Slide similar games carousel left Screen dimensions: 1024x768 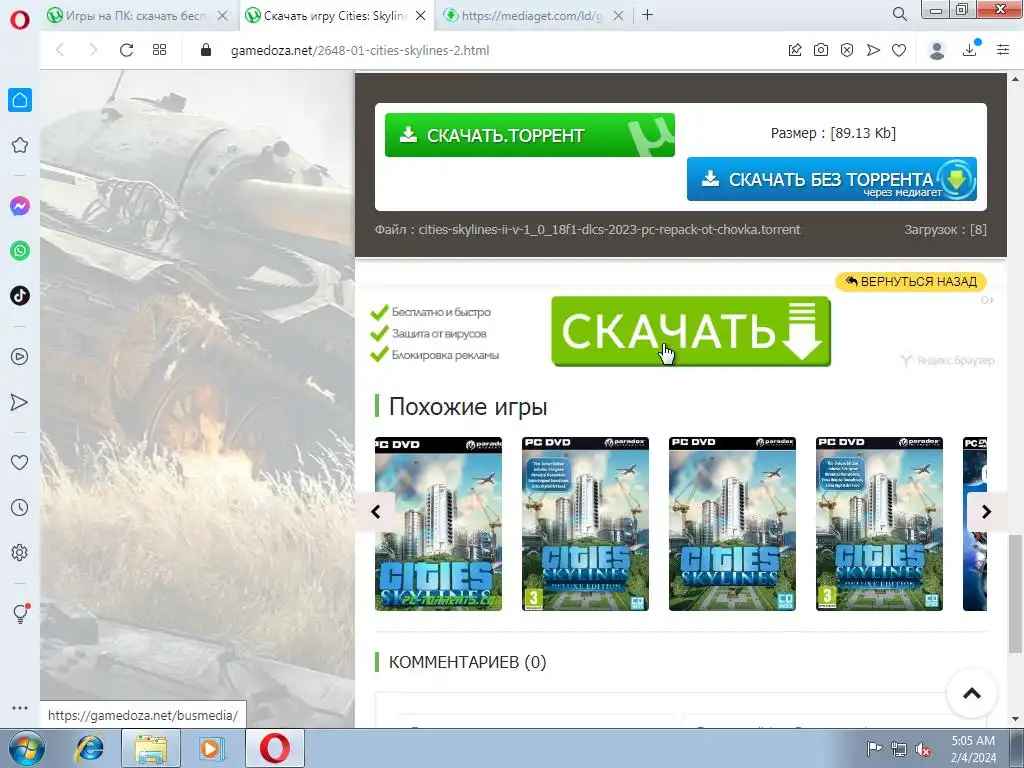[376, 511]
